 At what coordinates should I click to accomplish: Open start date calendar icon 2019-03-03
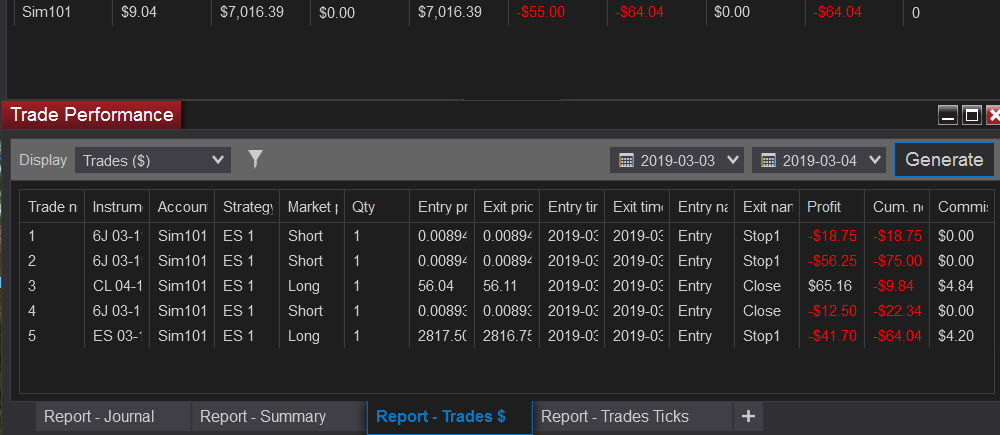626,160
